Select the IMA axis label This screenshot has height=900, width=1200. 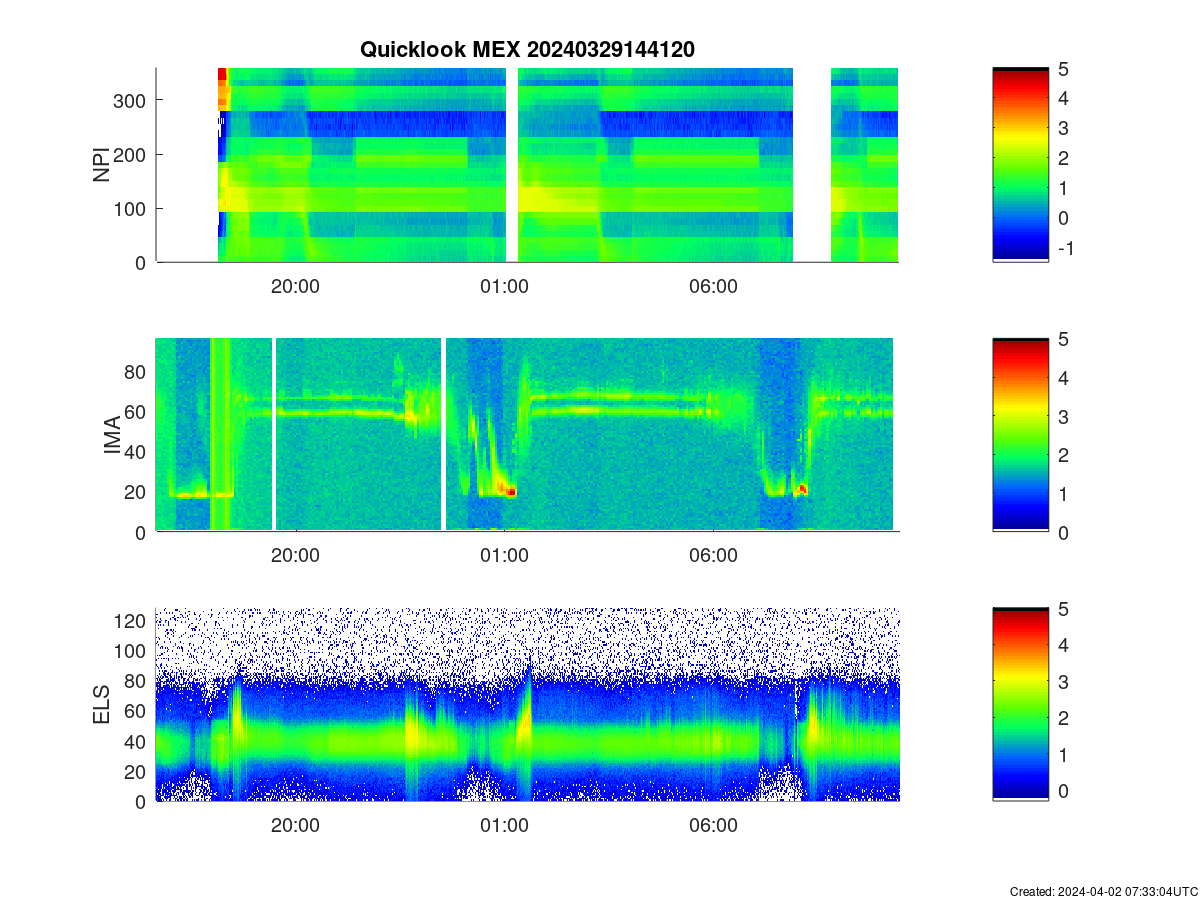click(113, 436)
